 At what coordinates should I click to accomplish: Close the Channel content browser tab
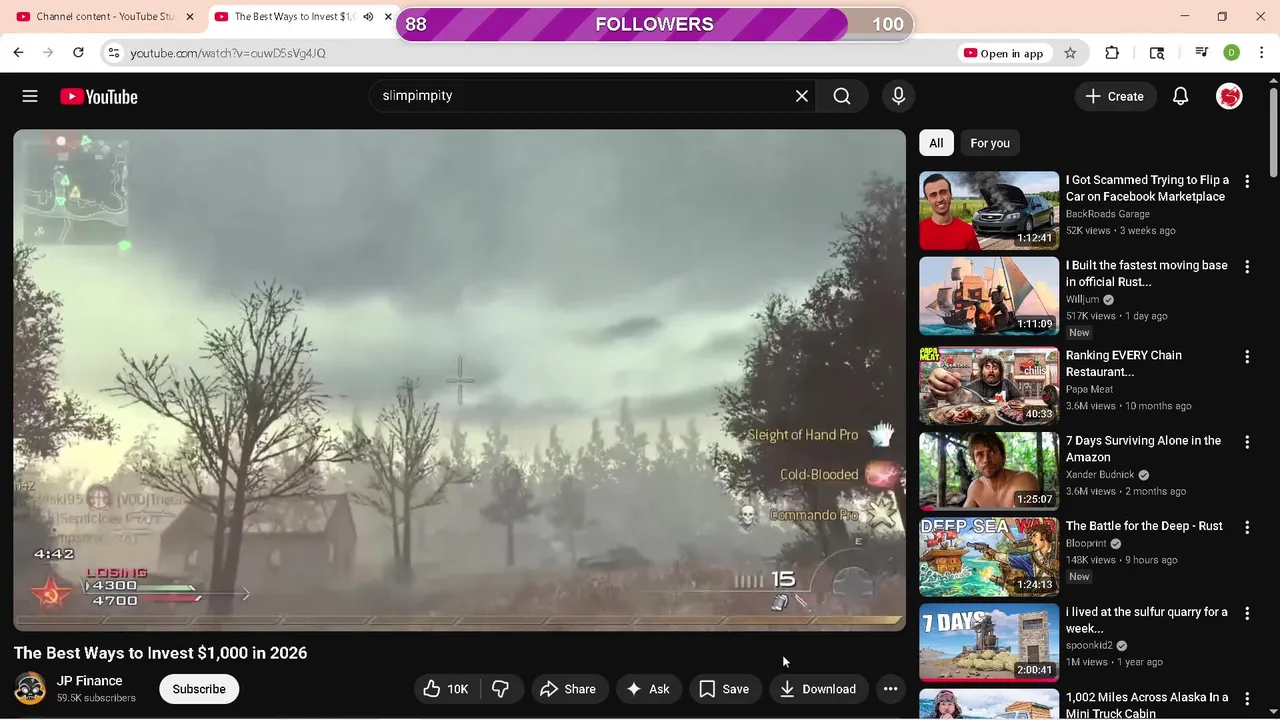point(190,17)
